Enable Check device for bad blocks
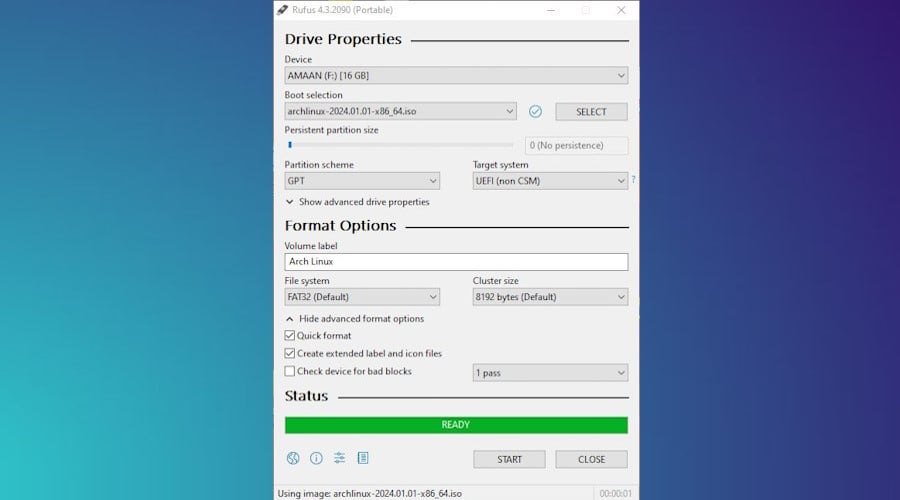 290,371
